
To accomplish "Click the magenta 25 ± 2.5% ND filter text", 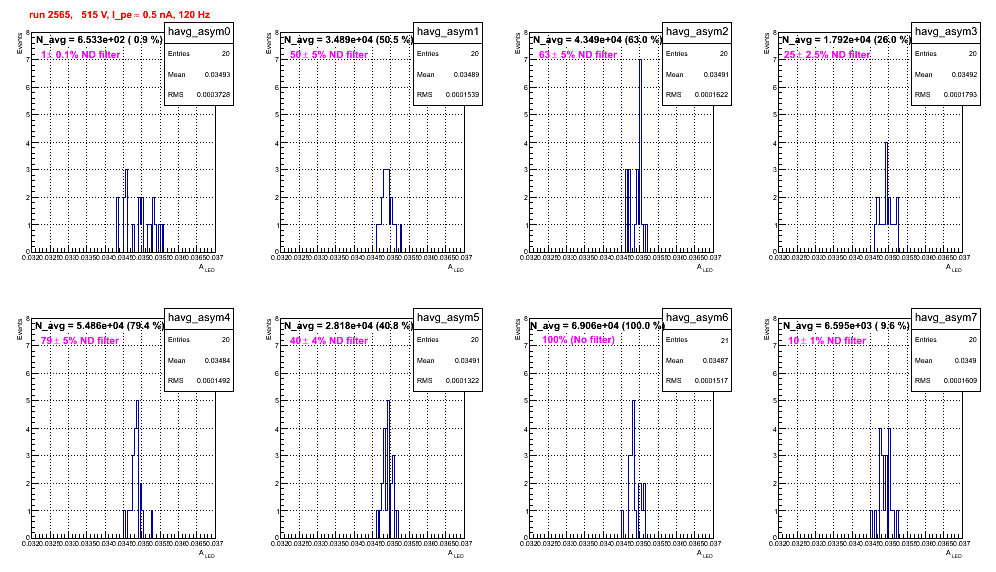I will [827, 55].
